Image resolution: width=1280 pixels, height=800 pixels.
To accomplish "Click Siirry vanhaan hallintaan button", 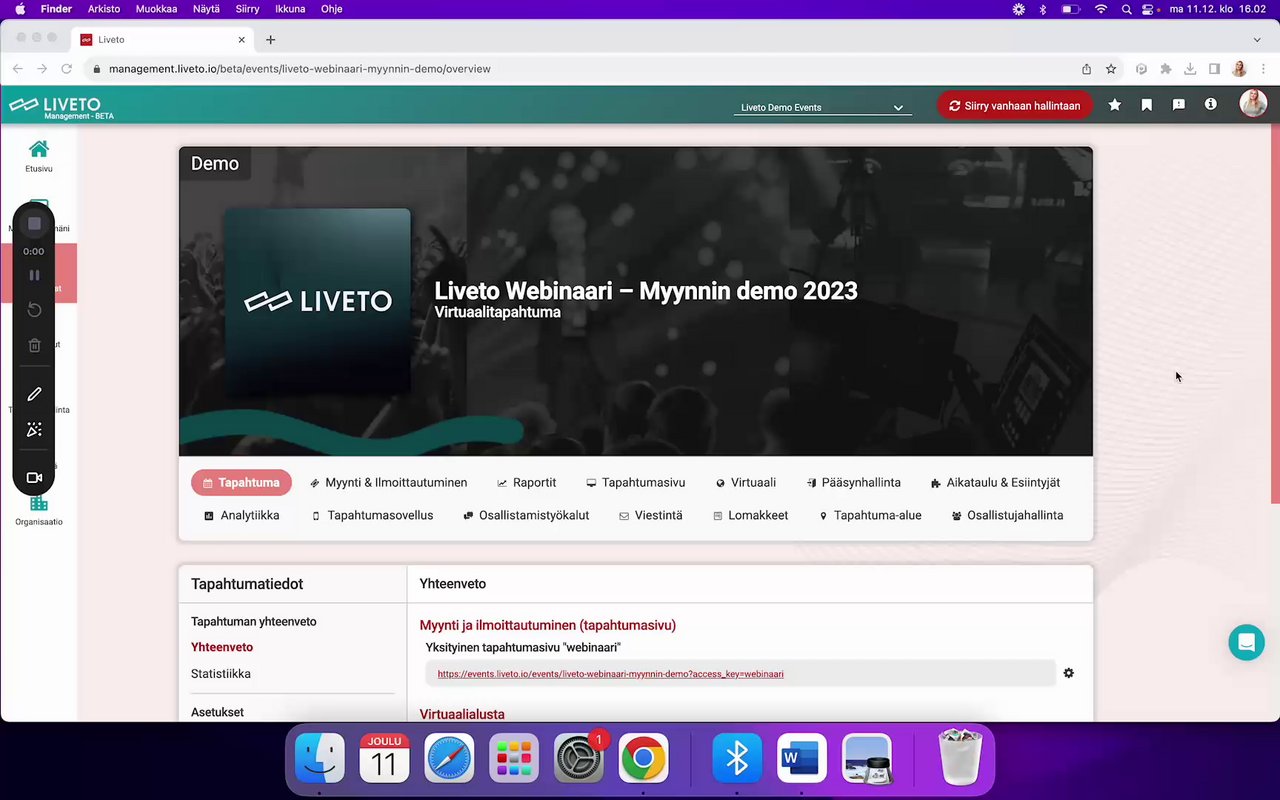I will click(x=1015, y=105).
